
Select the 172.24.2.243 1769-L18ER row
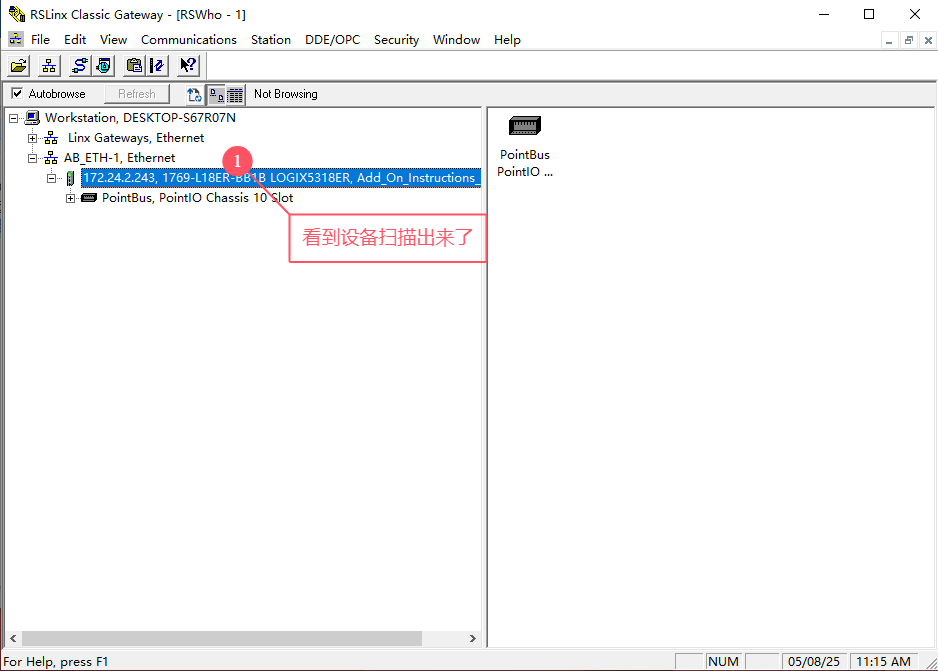pos(281,178)
